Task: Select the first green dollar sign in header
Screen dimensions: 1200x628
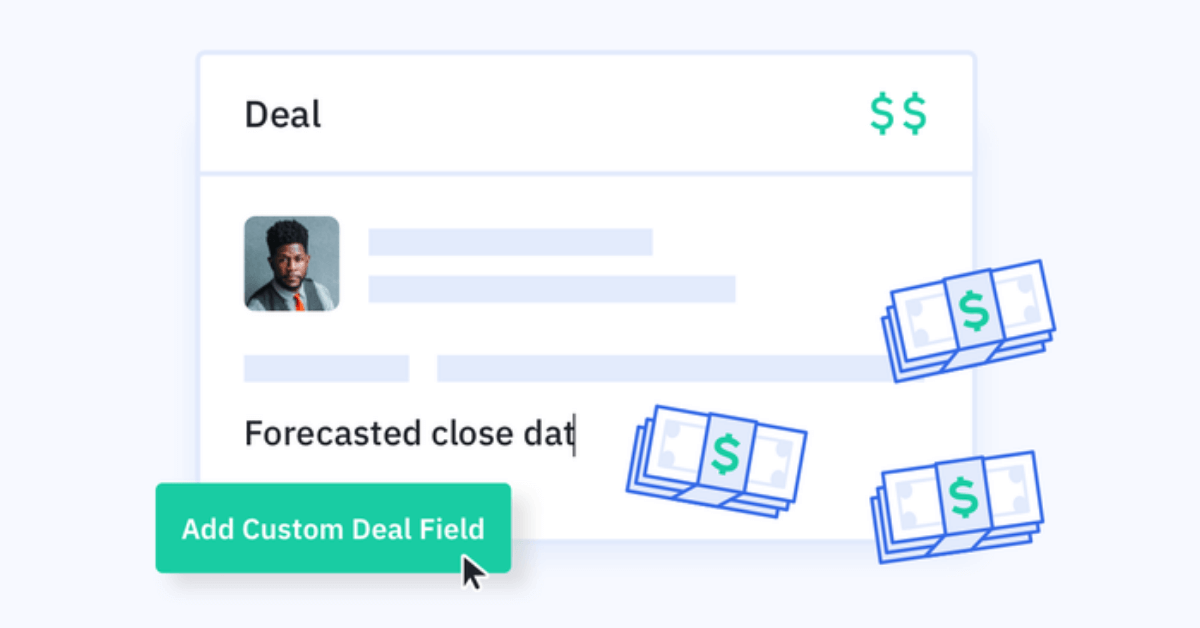Action: [x=881, y=114]
